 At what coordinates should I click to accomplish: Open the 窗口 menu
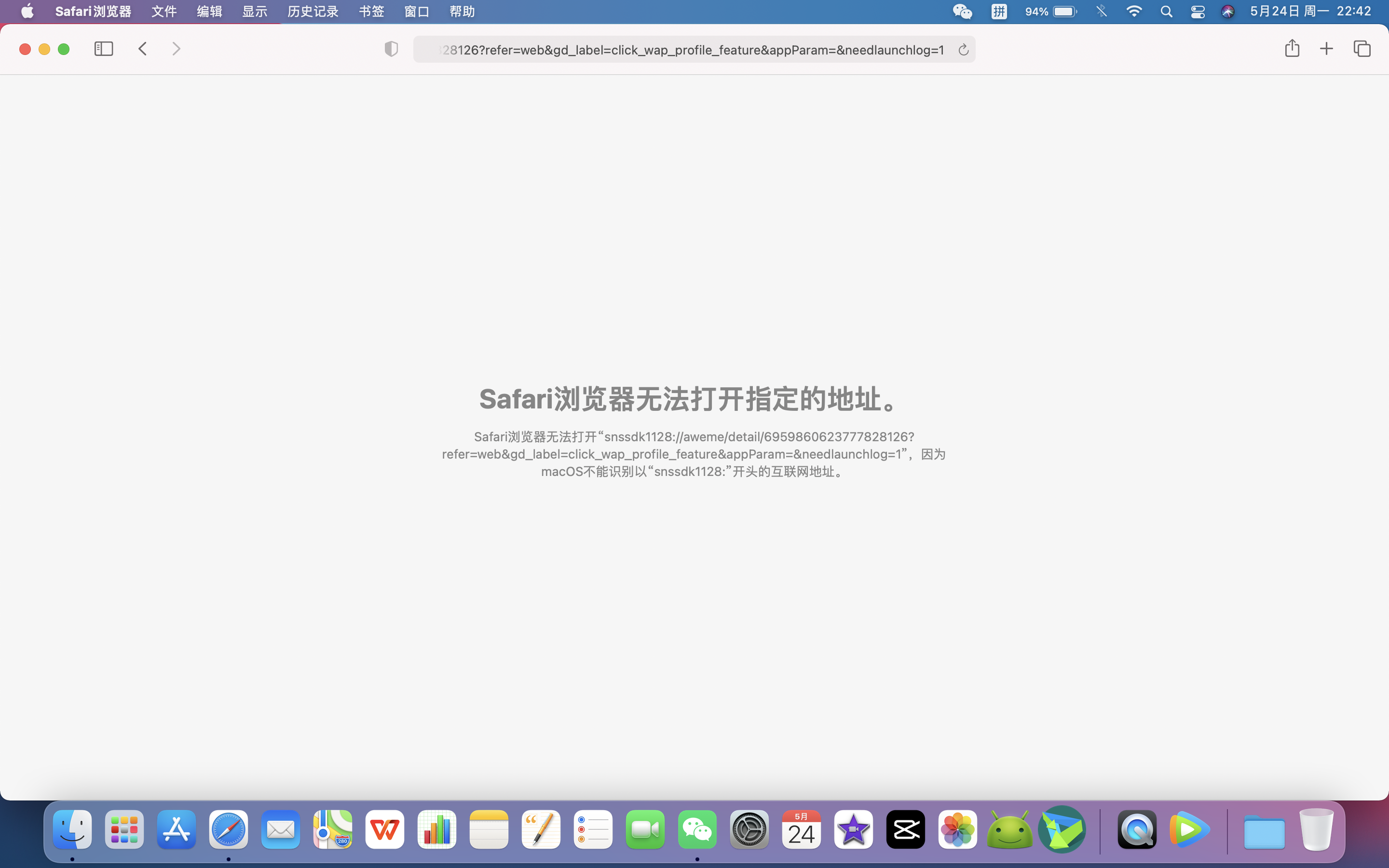click(417, 12)
